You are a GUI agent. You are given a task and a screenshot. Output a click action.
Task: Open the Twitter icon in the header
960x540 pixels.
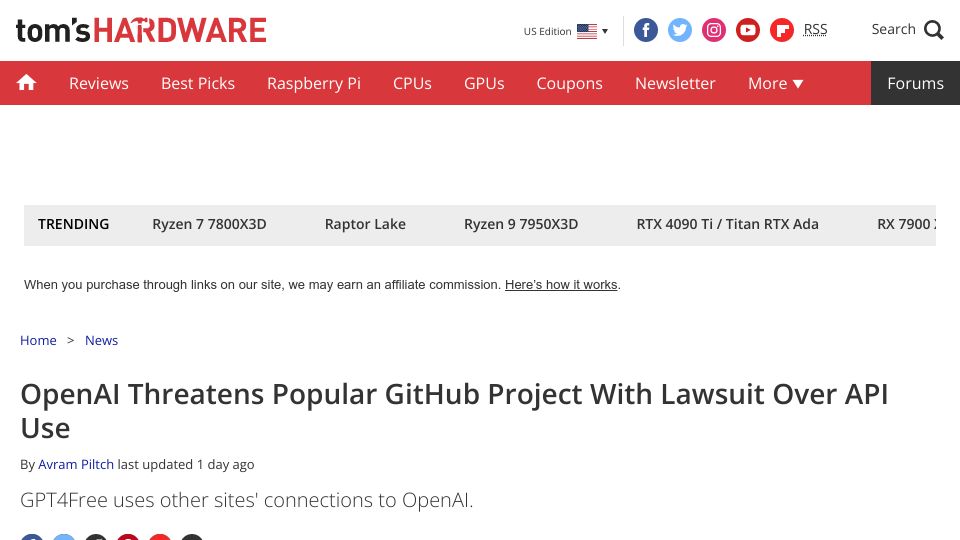(680, 30)
